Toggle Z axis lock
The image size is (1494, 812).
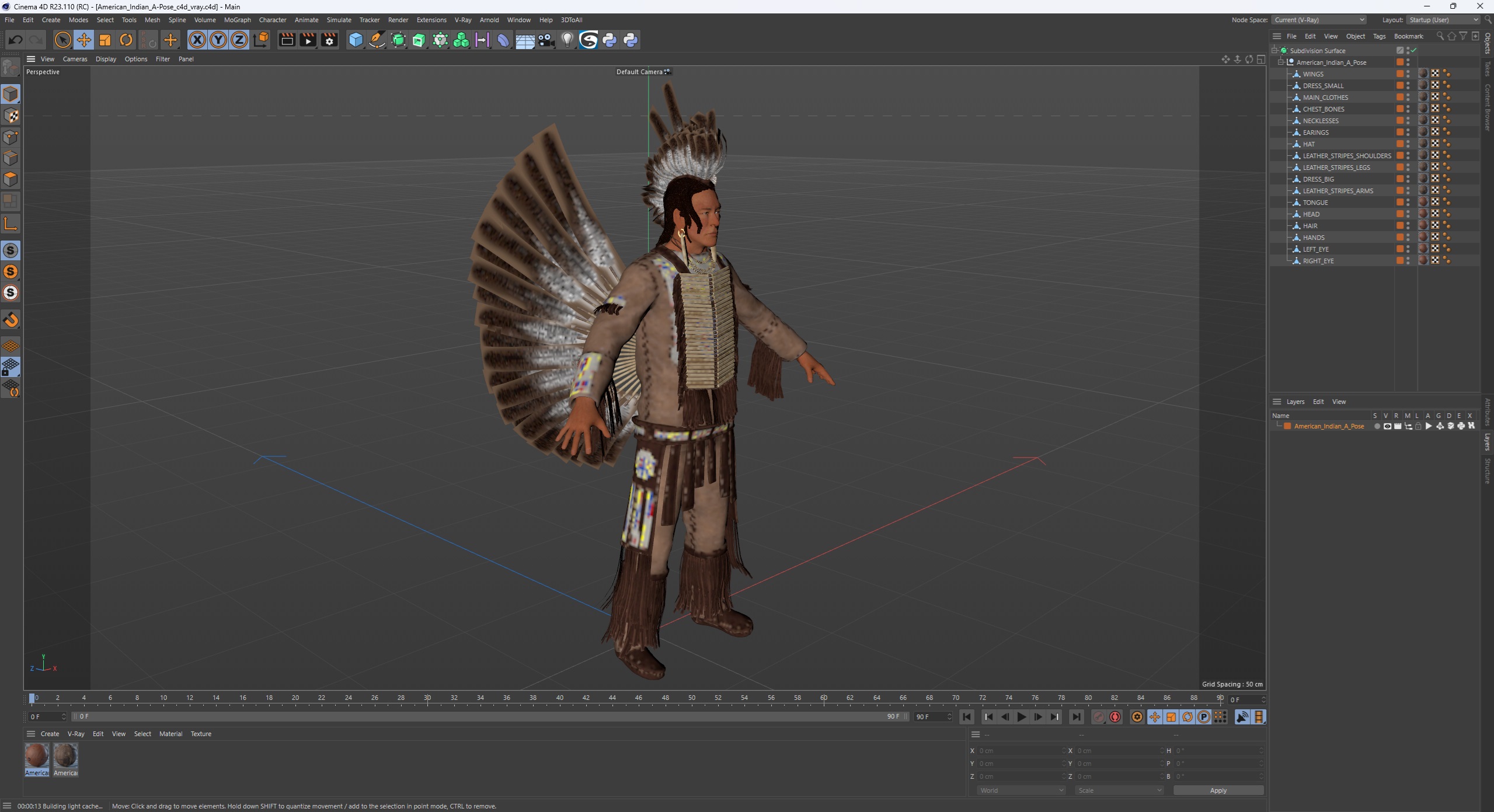239,40
